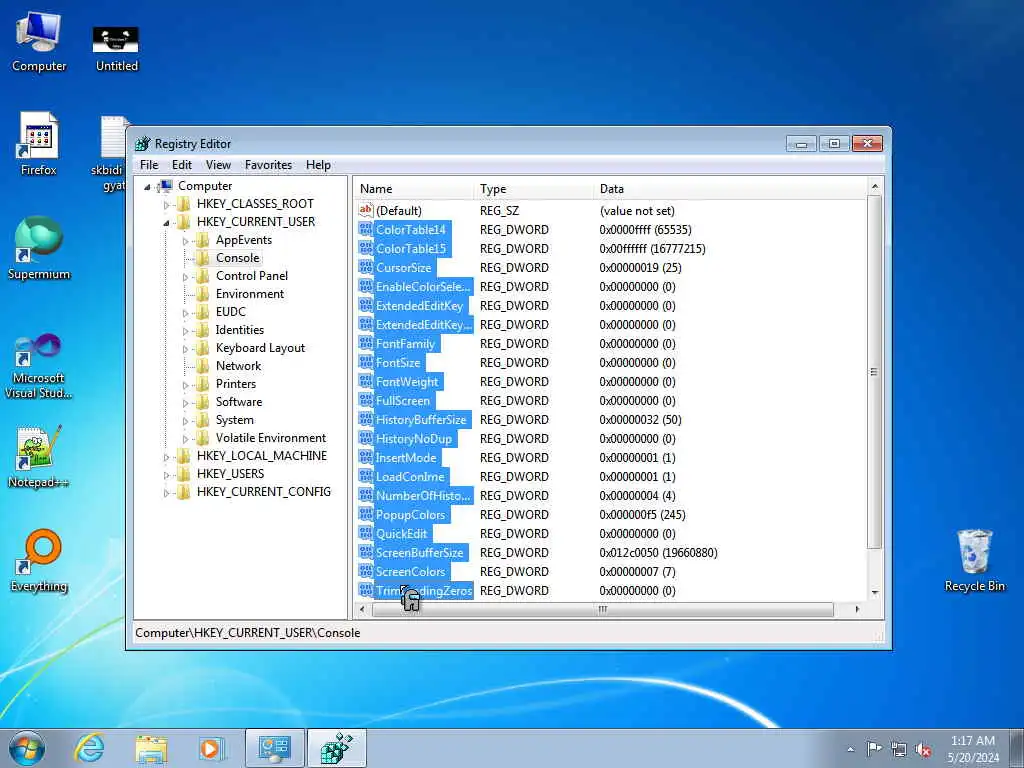Sort values by the Data column header
1024x768 pixels.
tap(731, 189)
